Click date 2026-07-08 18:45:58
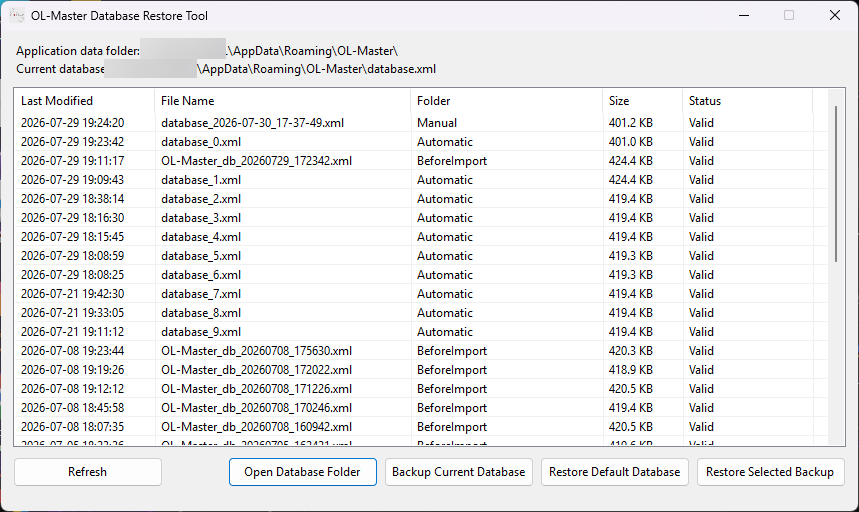The image size is (859, 512). tap(72, 408)
